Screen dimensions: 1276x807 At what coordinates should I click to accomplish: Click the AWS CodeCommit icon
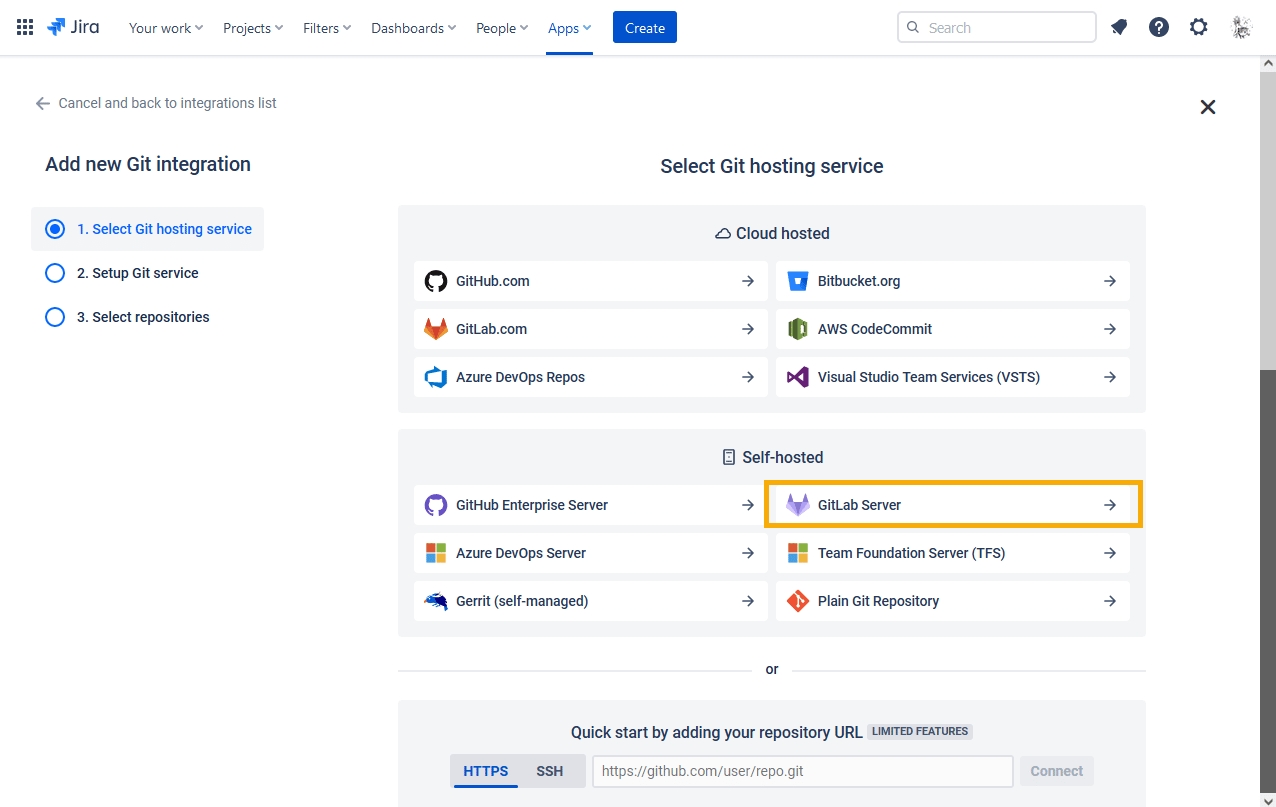click(x=798, y=329)
